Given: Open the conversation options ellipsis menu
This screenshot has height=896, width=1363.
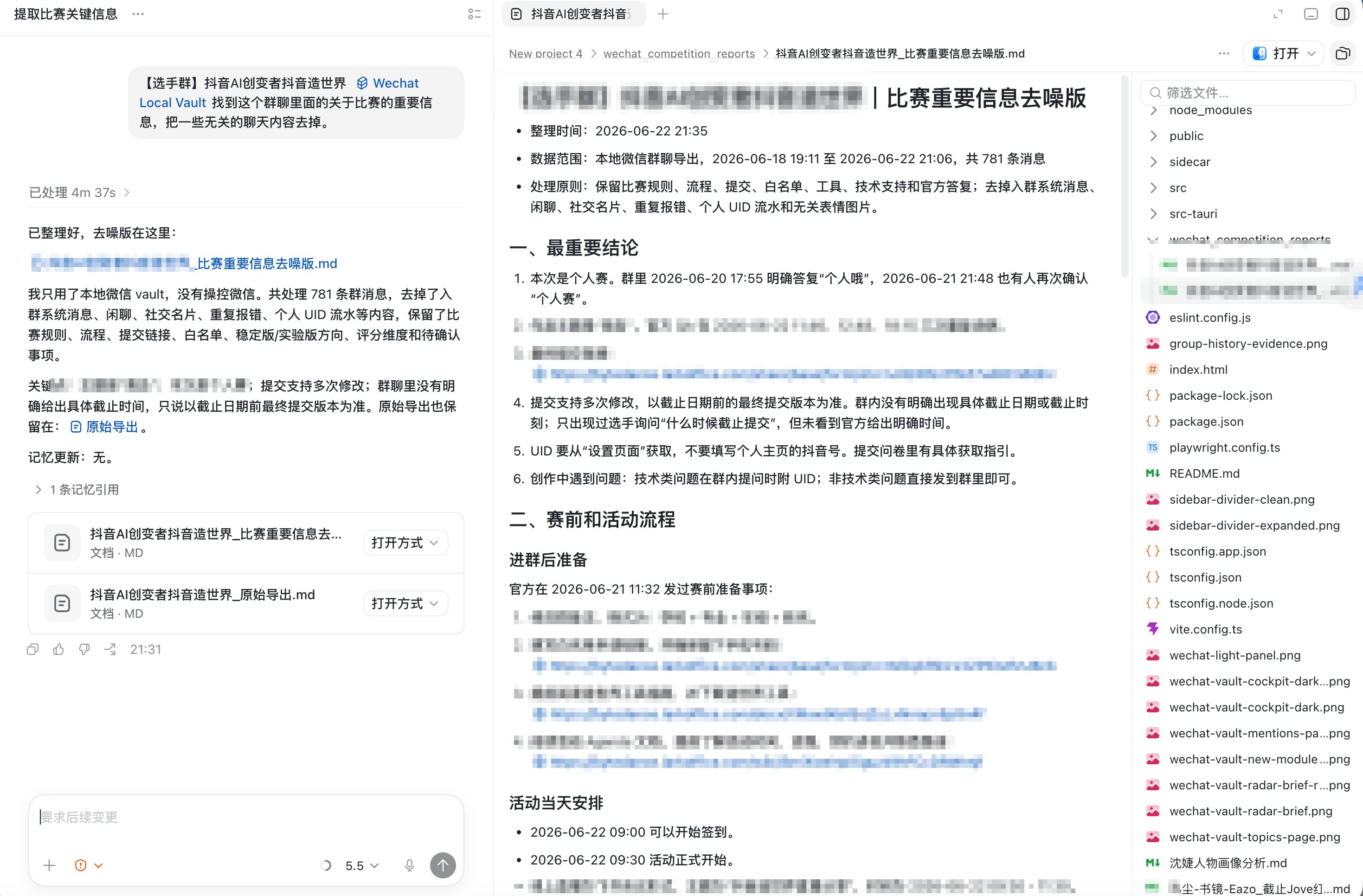Looking at the screenshot, I should [x=138, y=14].
